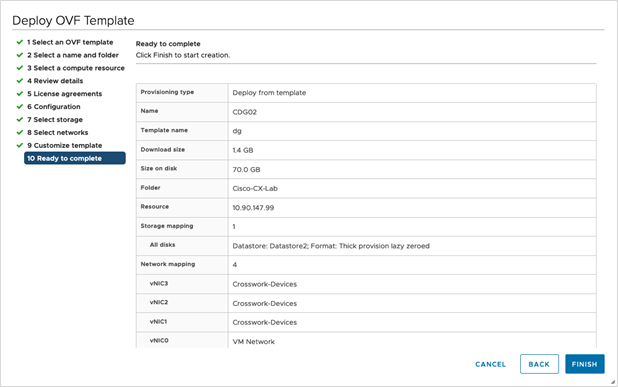Click the template name value 'dg'

(237, 131)
